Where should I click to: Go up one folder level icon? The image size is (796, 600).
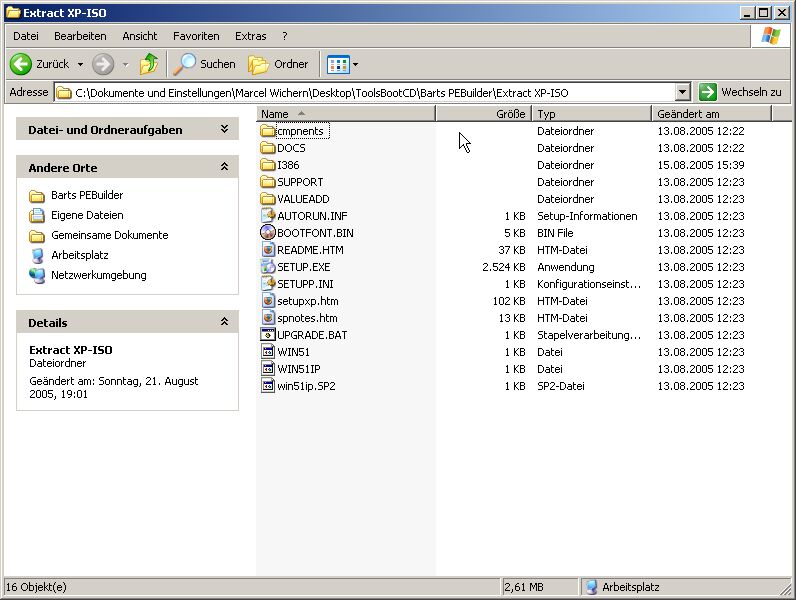149,64
